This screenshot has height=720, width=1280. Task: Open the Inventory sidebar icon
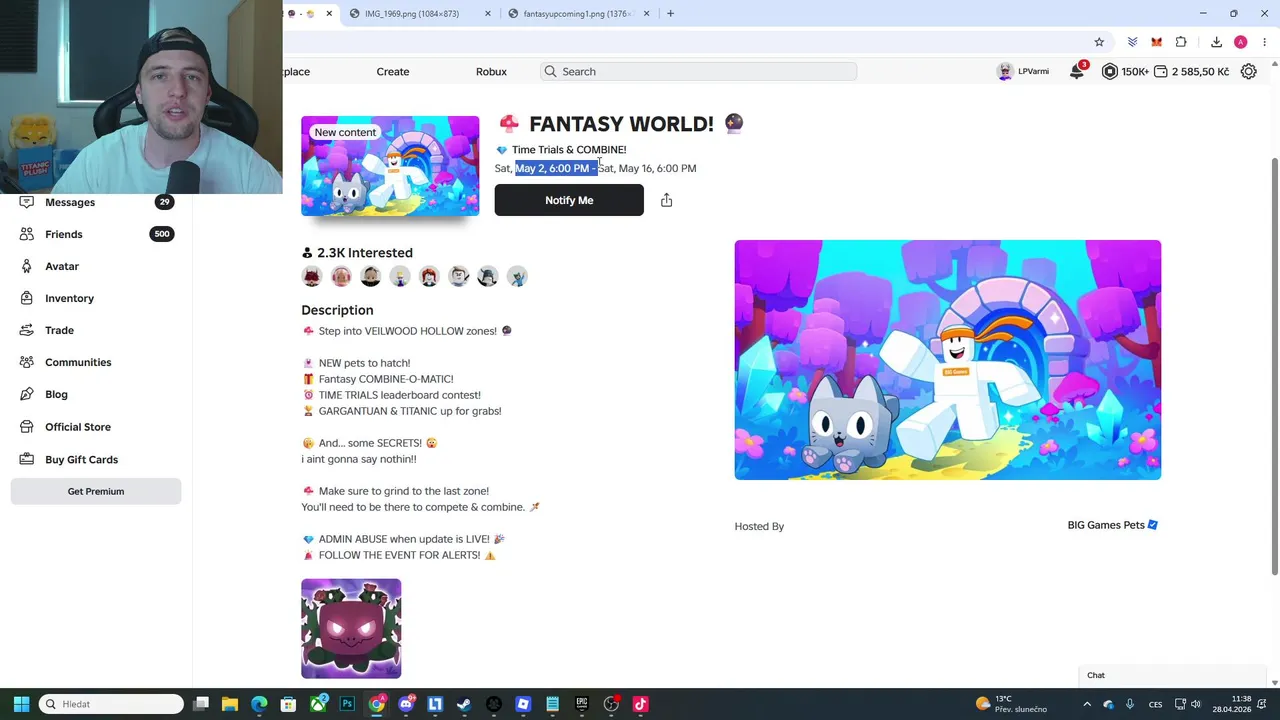point(26,298)
